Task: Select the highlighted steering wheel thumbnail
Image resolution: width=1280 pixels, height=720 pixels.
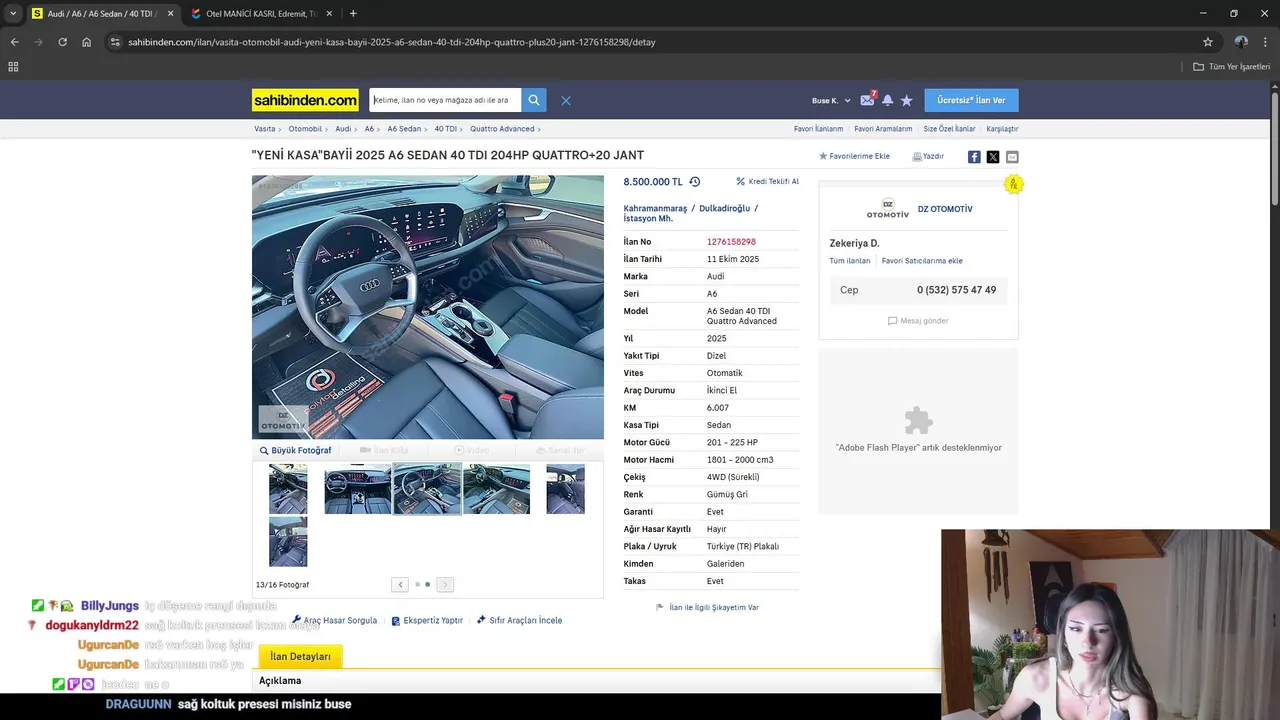Action: click(427, 489)
